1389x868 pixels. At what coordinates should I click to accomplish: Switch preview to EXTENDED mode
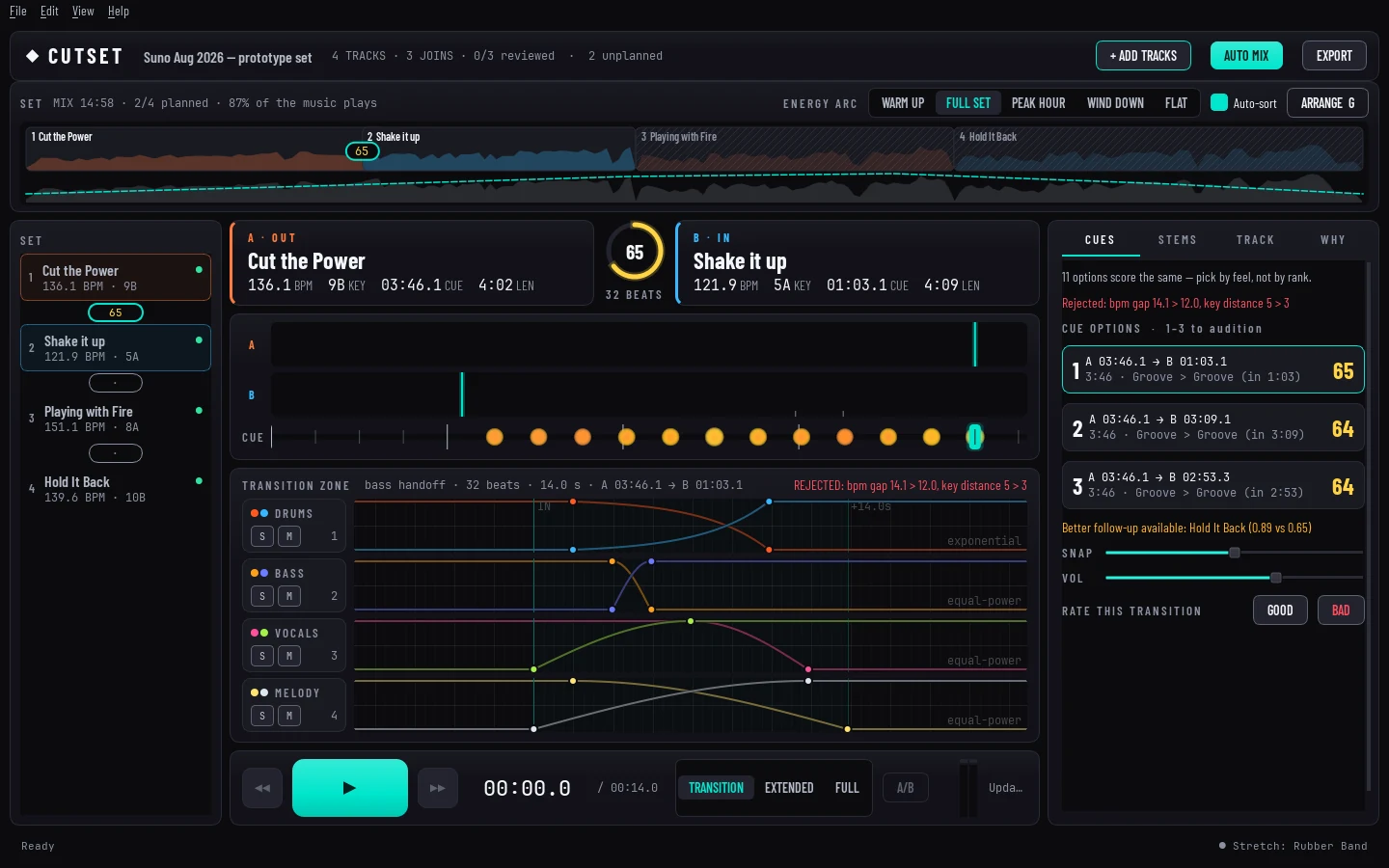coord(789,788)
